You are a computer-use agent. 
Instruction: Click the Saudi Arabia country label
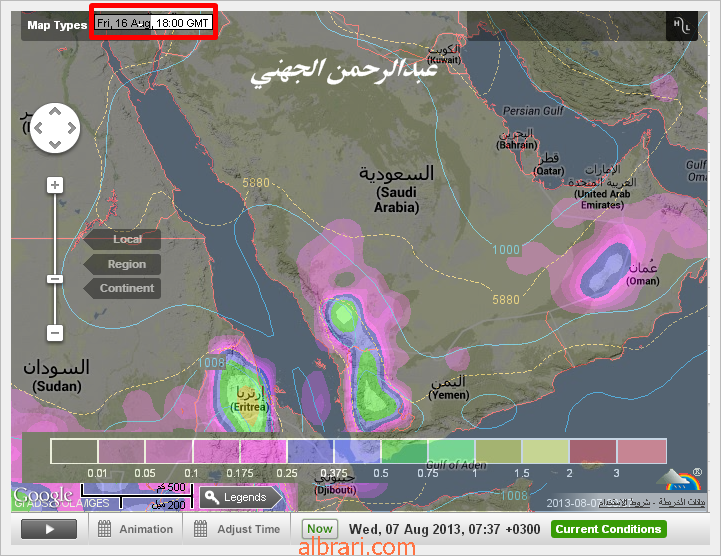click(x=396, y=189)
